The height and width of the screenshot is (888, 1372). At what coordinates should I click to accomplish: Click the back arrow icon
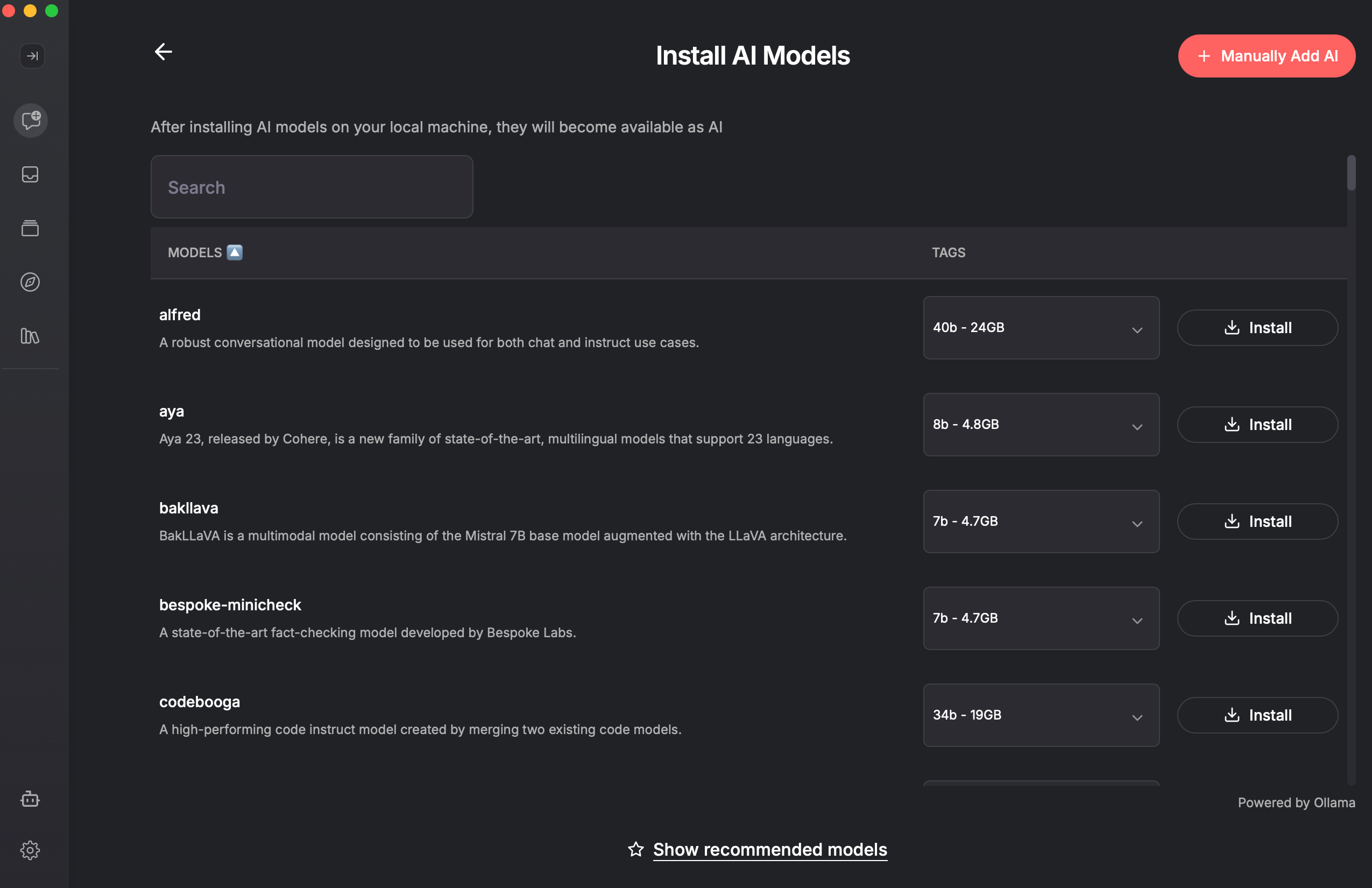click(163, 52)
